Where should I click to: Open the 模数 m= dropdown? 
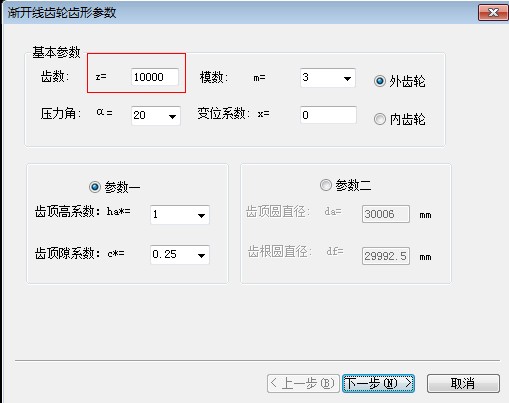pyautogui.click(x=328, y=78)
